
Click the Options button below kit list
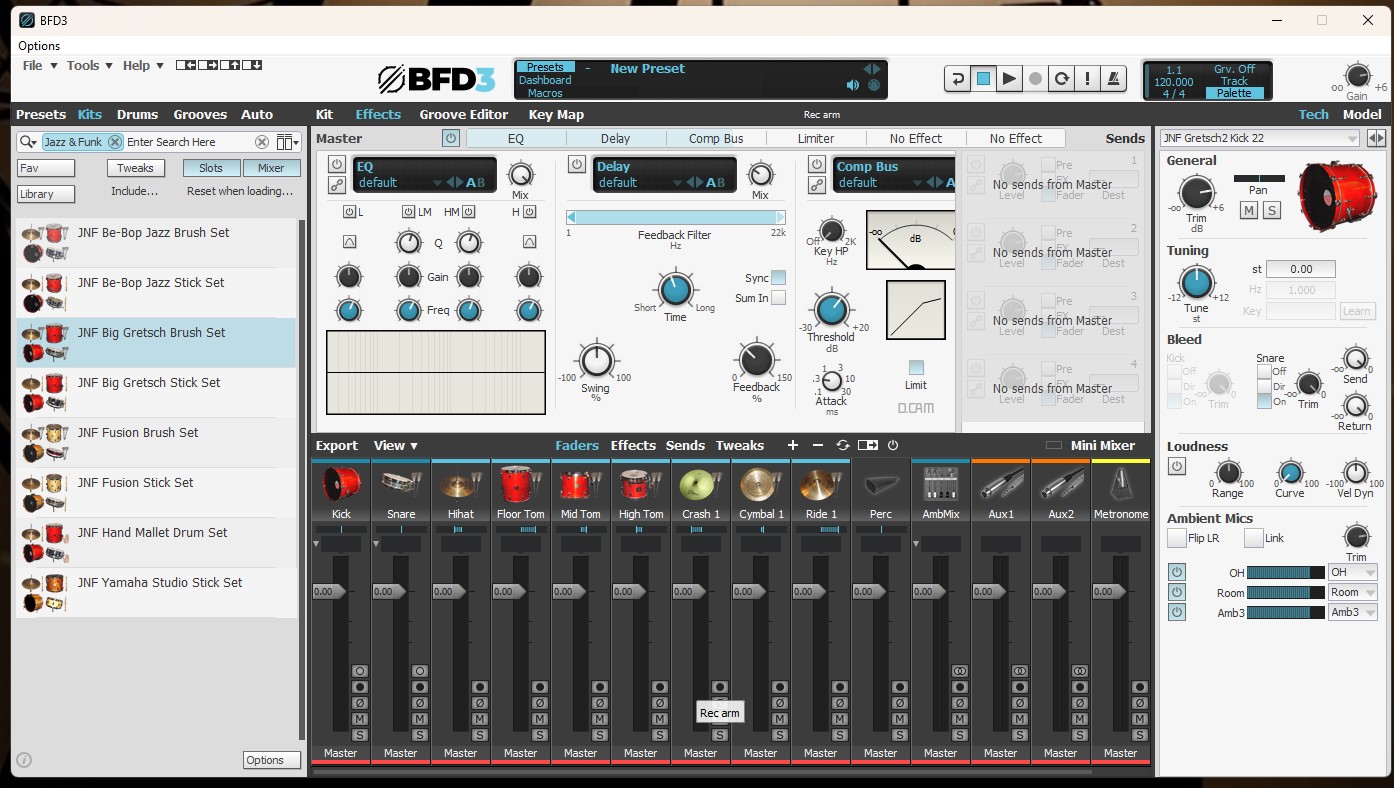tap(272, 760)
